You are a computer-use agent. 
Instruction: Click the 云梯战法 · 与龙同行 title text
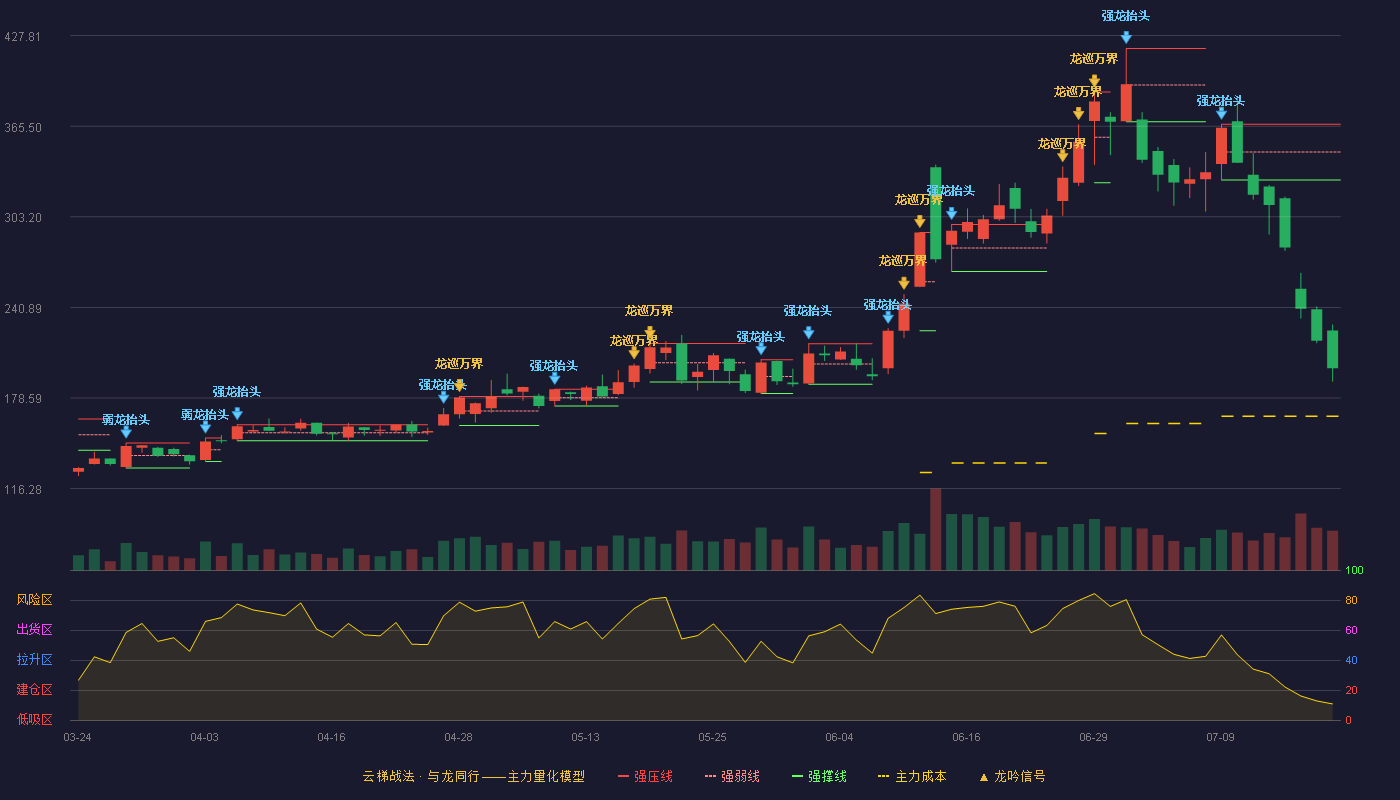coord(421,776)
